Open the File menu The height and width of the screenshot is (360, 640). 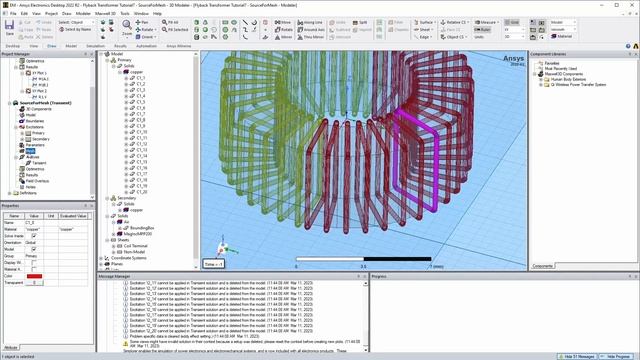13,13
